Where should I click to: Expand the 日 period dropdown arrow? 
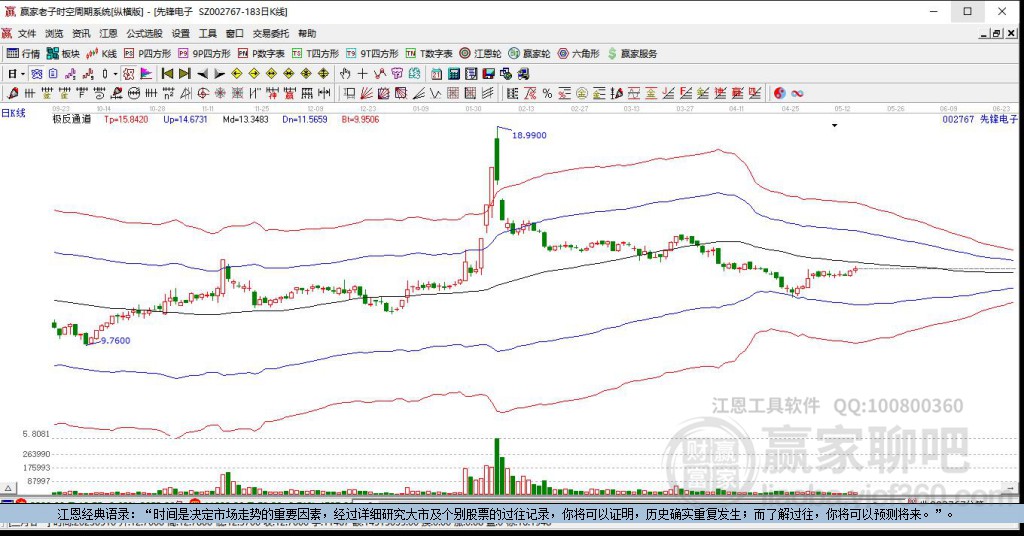(x=23, y=74)
